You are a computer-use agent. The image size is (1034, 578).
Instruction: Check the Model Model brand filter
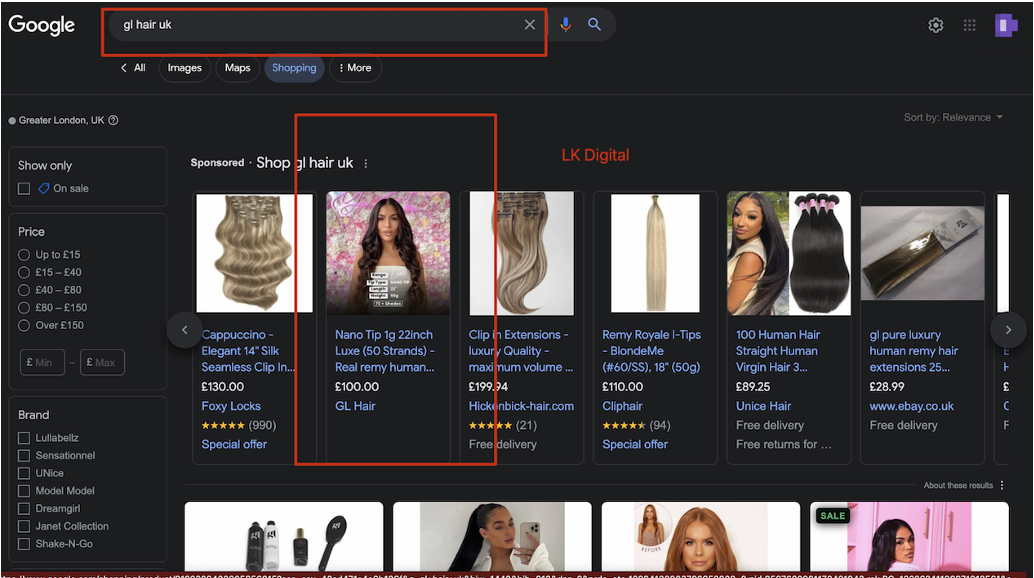(x=24, y=491)
